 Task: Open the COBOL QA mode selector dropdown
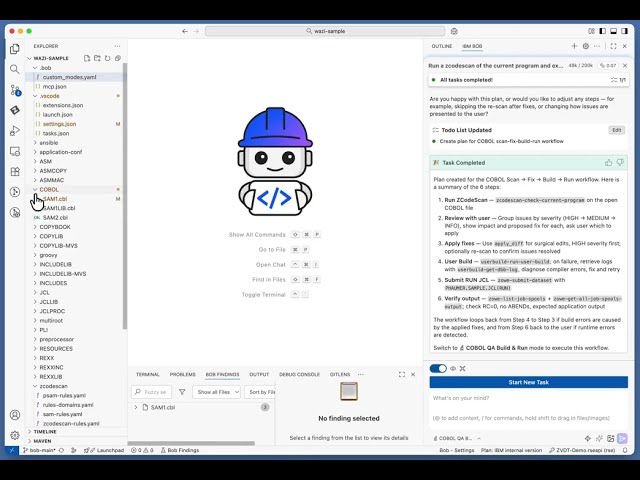coord(456,438)
